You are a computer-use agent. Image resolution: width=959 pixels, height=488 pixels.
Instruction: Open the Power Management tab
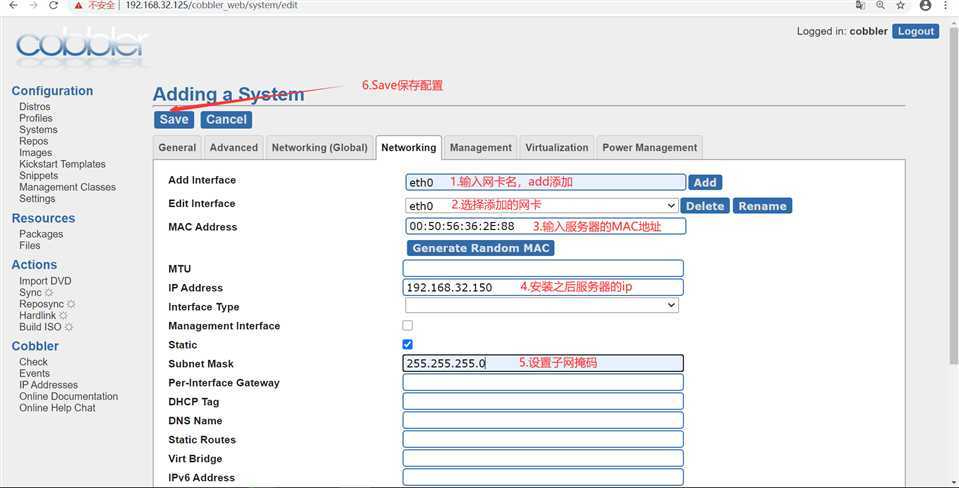click(650, 147)
